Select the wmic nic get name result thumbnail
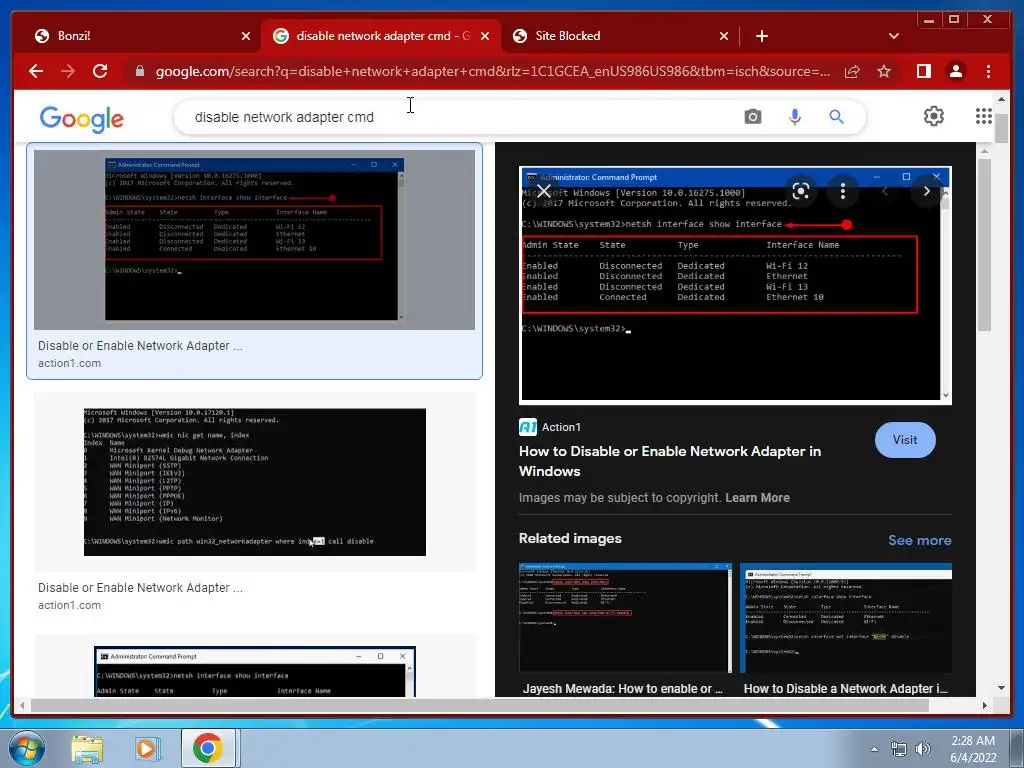This screenshot has width=1024, height=768. coord(254,482)
